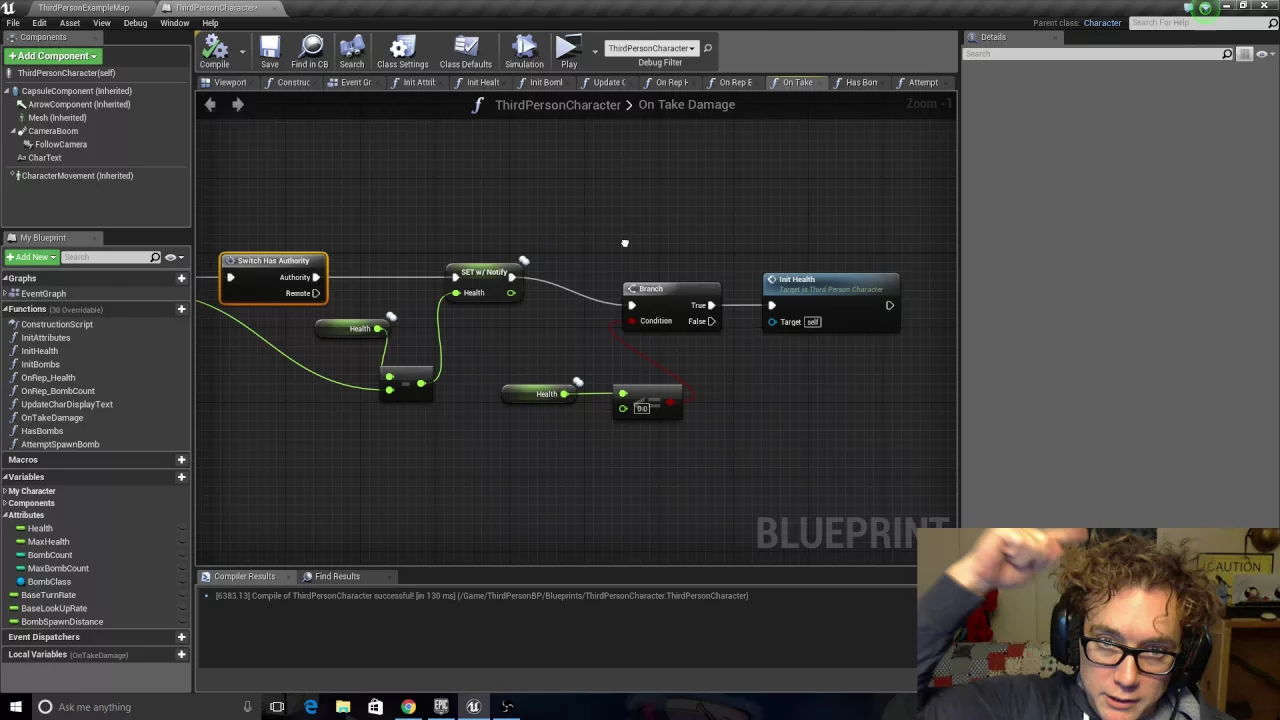Open the Play options dropdown arrow

click(594, 50)
